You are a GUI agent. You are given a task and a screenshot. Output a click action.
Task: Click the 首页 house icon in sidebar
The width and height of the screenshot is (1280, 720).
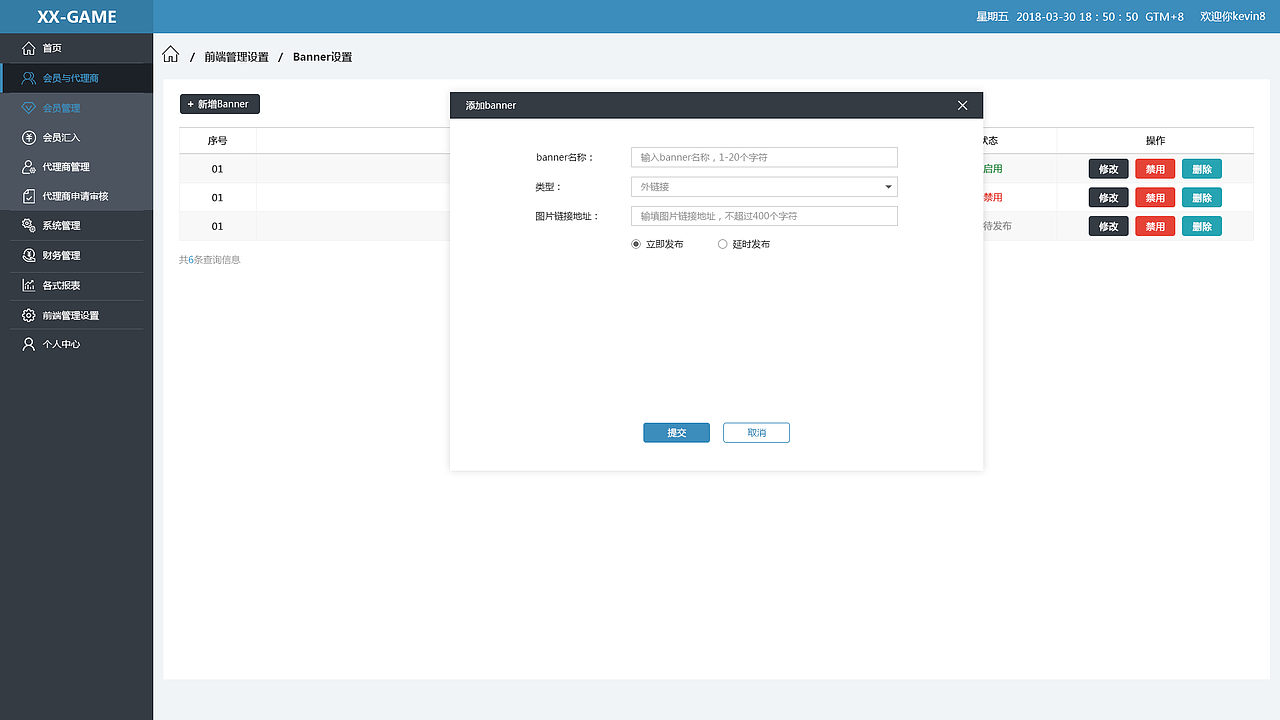(x=28, y=48)
